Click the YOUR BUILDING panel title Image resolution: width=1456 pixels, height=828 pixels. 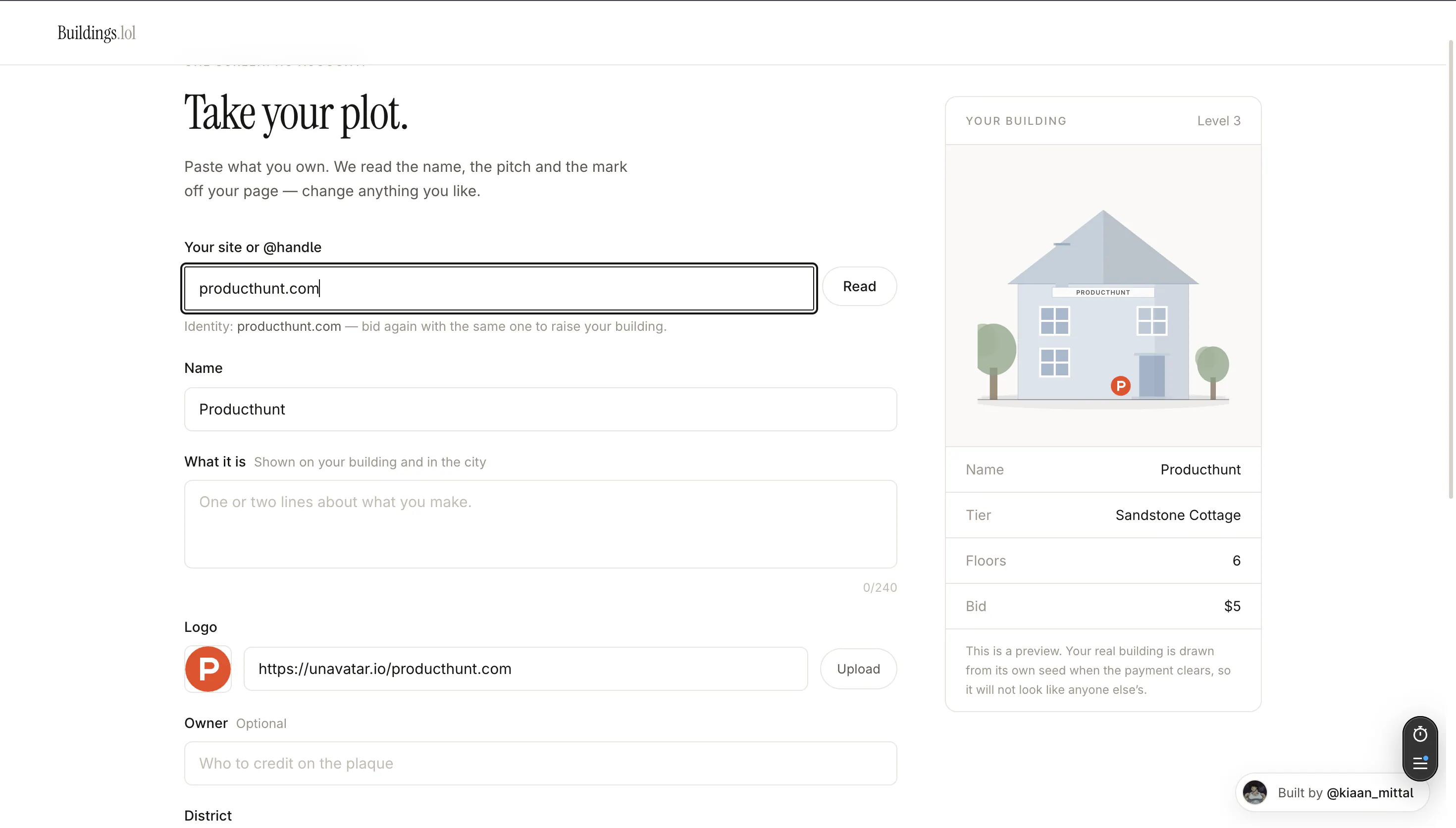(1016, 121)
